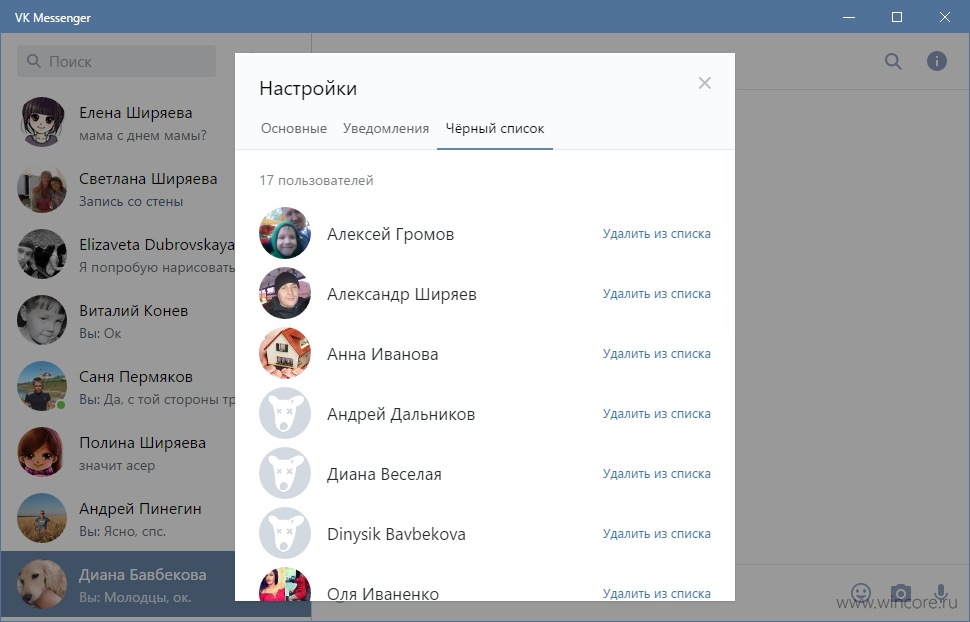This screenshot has width=970, height=622.
Task: Click the name Анна Иванова
Action: 382,355
